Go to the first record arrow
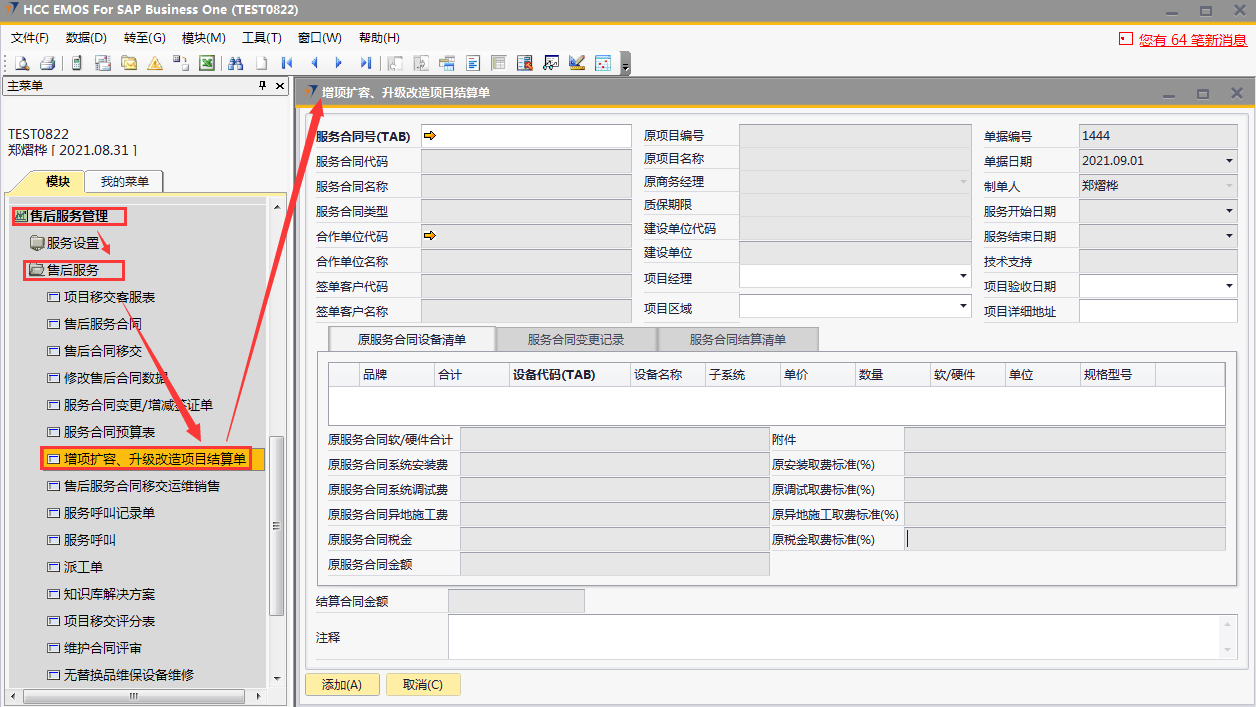Screen dimensions: 1256x707 (288, 63)
